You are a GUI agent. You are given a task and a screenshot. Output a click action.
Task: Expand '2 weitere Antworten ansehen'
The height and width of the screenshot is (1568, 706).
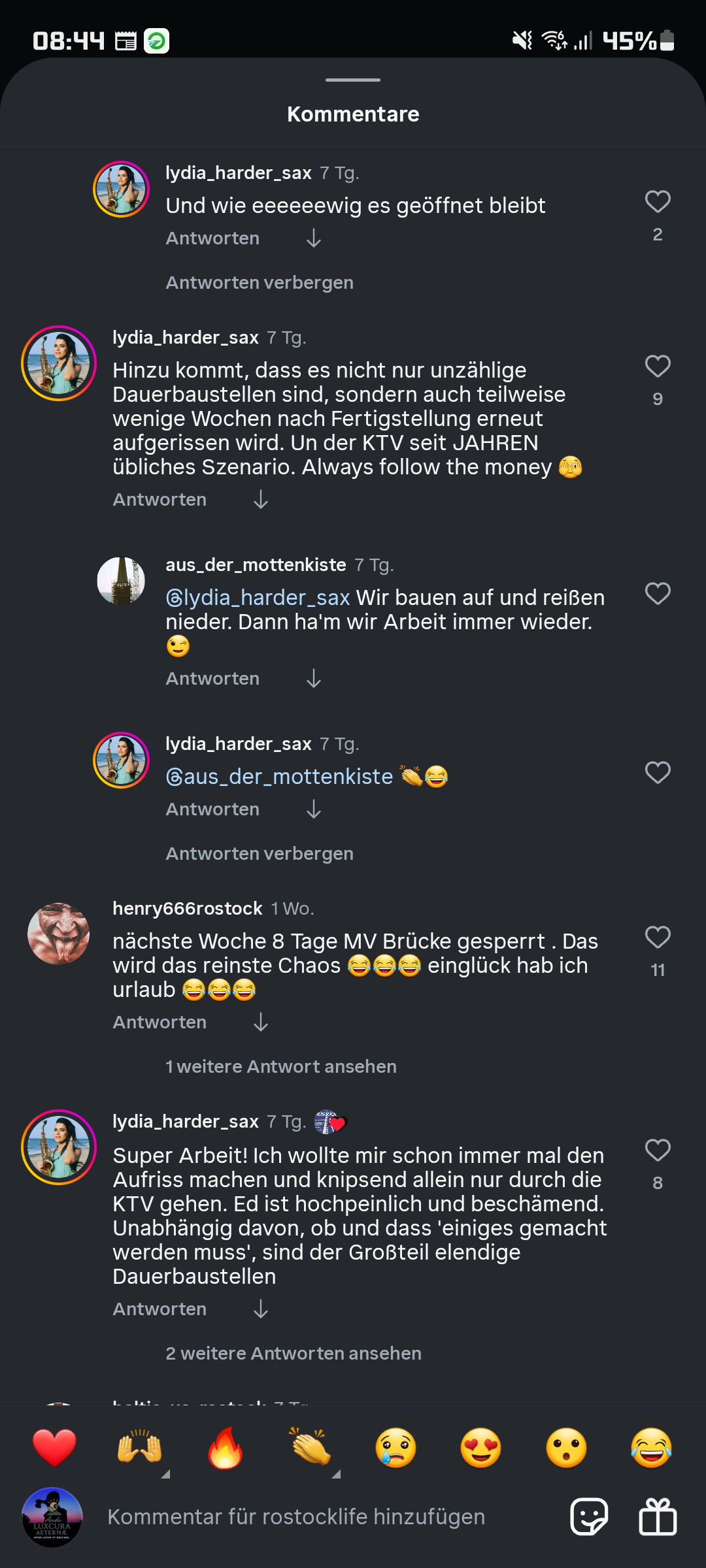(x=294, y=1353)
